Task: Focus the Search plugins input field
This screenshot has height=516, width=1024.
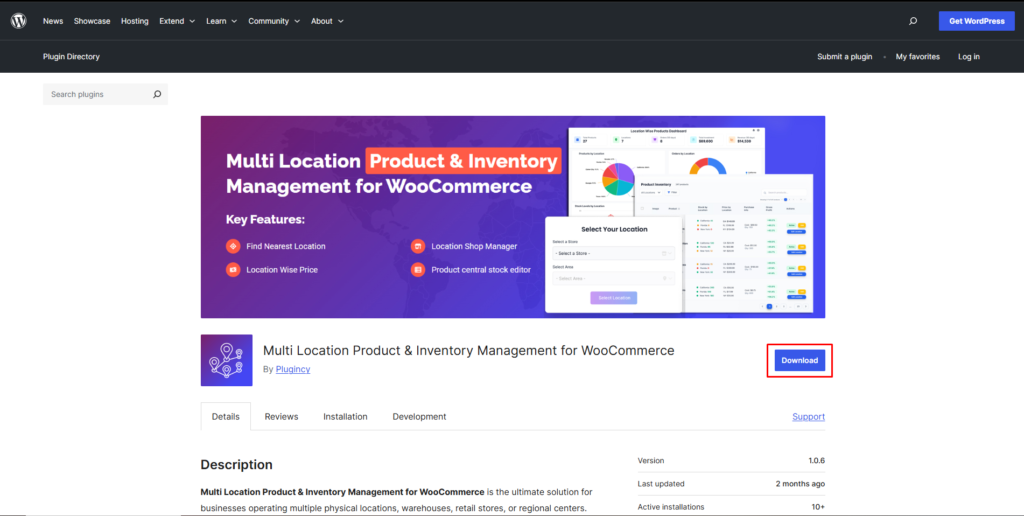Action: (x=97, y=95)
